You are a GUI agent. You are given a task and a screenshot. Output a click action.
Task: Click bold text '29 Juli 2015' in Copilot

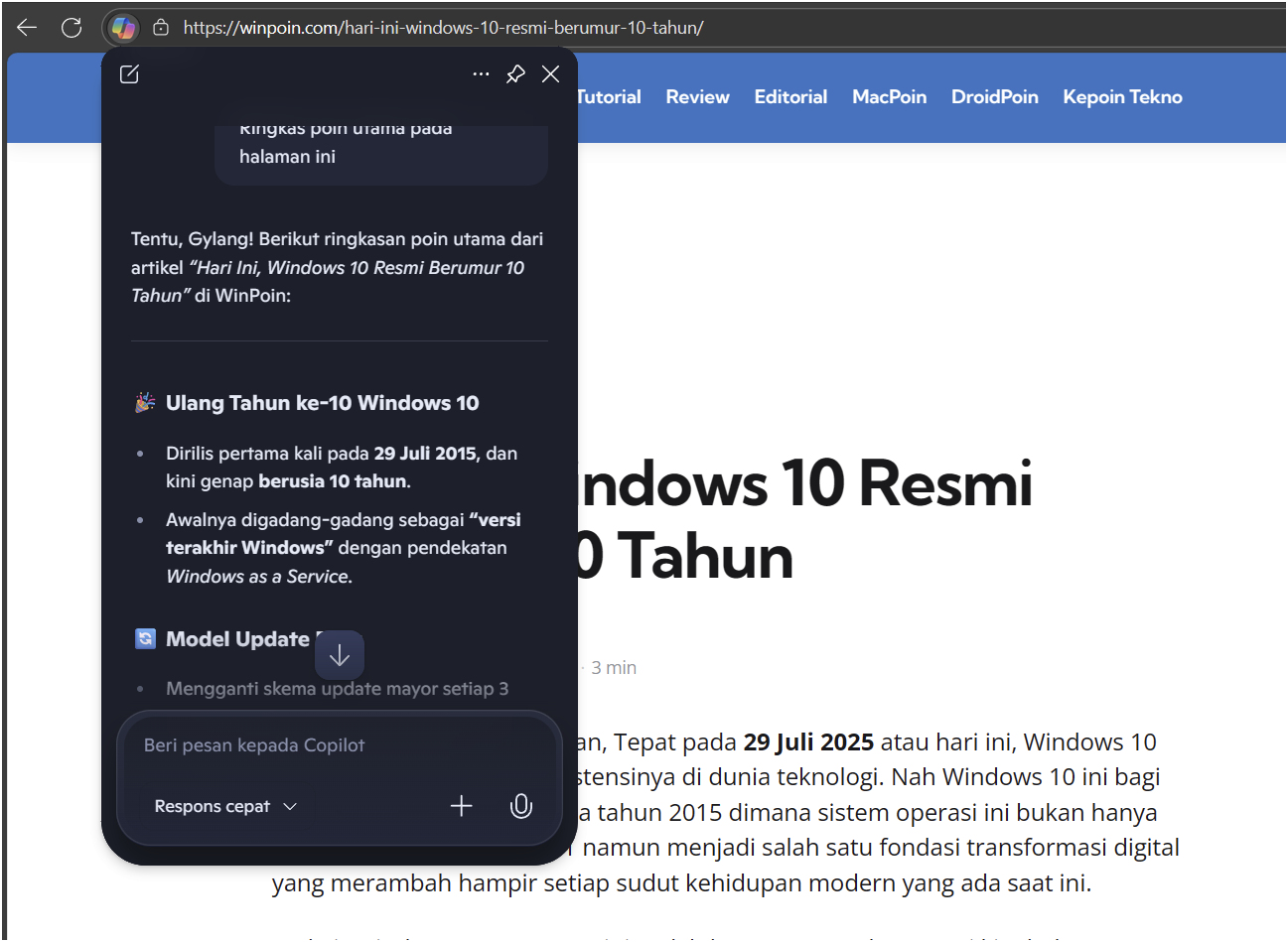coord(425,454)
